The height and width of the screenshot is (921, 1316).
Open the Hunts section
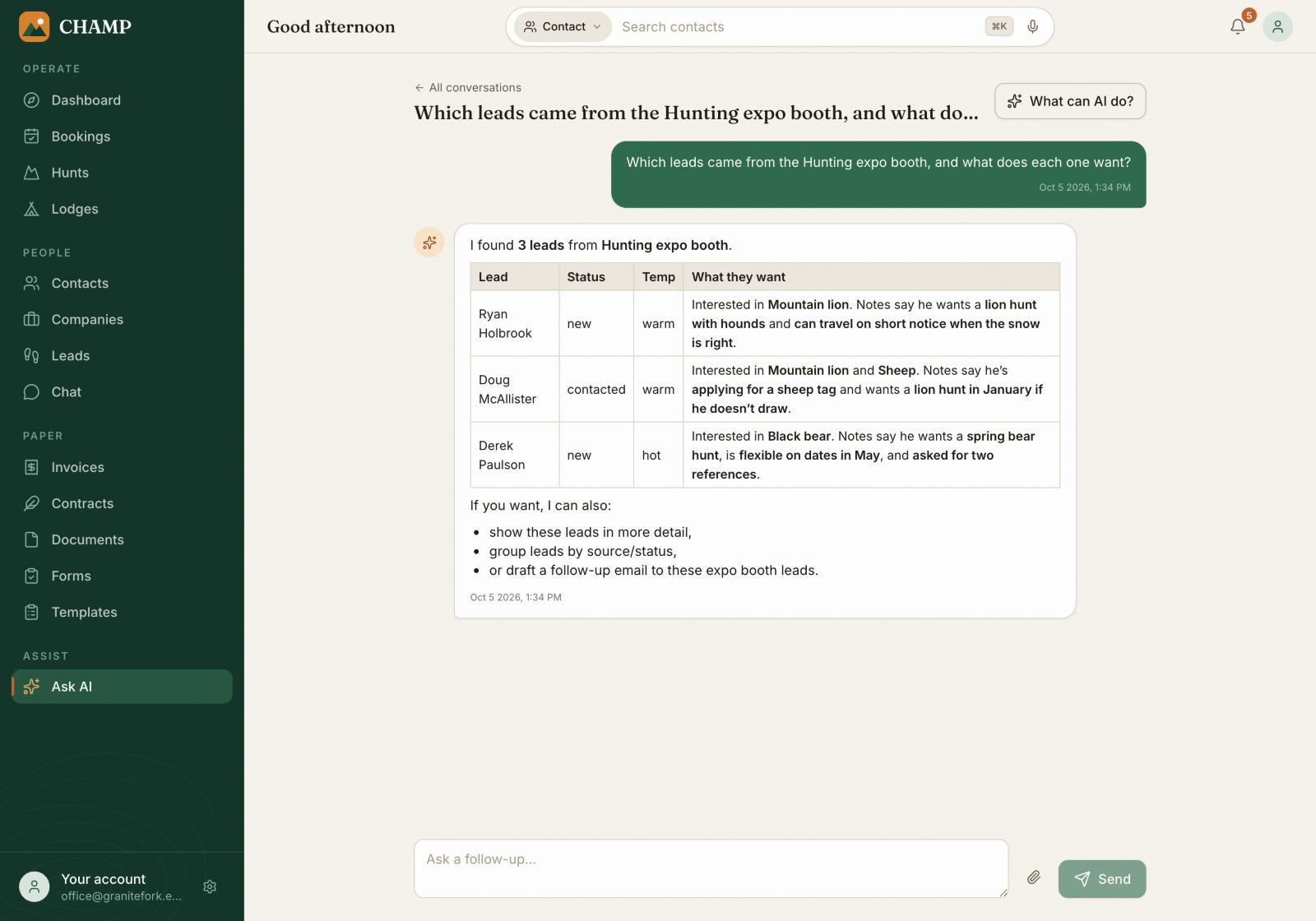[x=122, y=173]
